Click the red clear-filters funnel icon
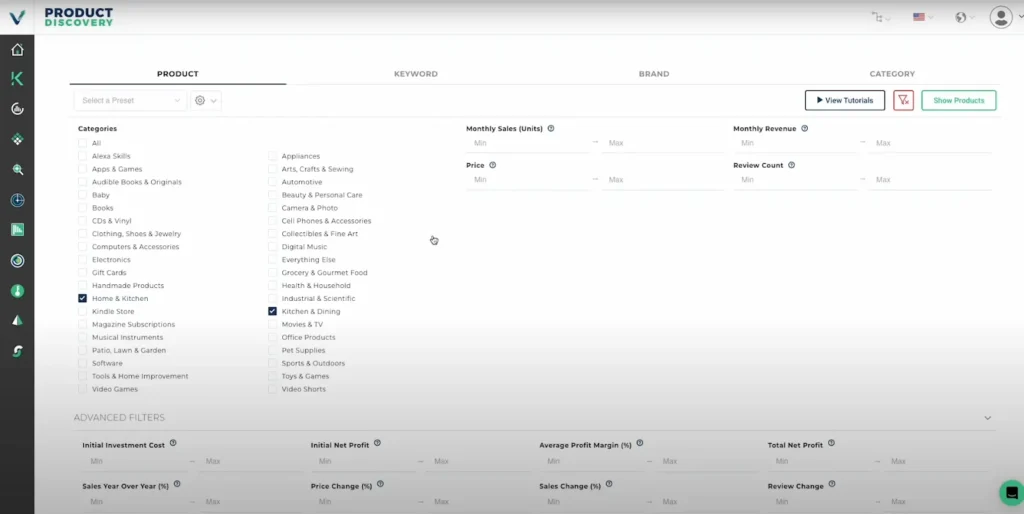 tap(903, 101)
